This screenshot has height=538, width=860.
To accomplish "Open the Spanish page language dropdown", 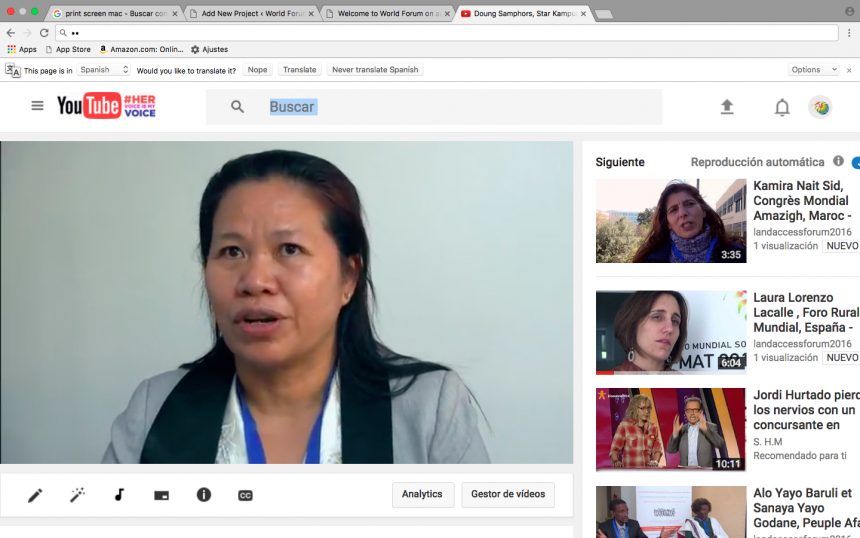I will point(104,70).
